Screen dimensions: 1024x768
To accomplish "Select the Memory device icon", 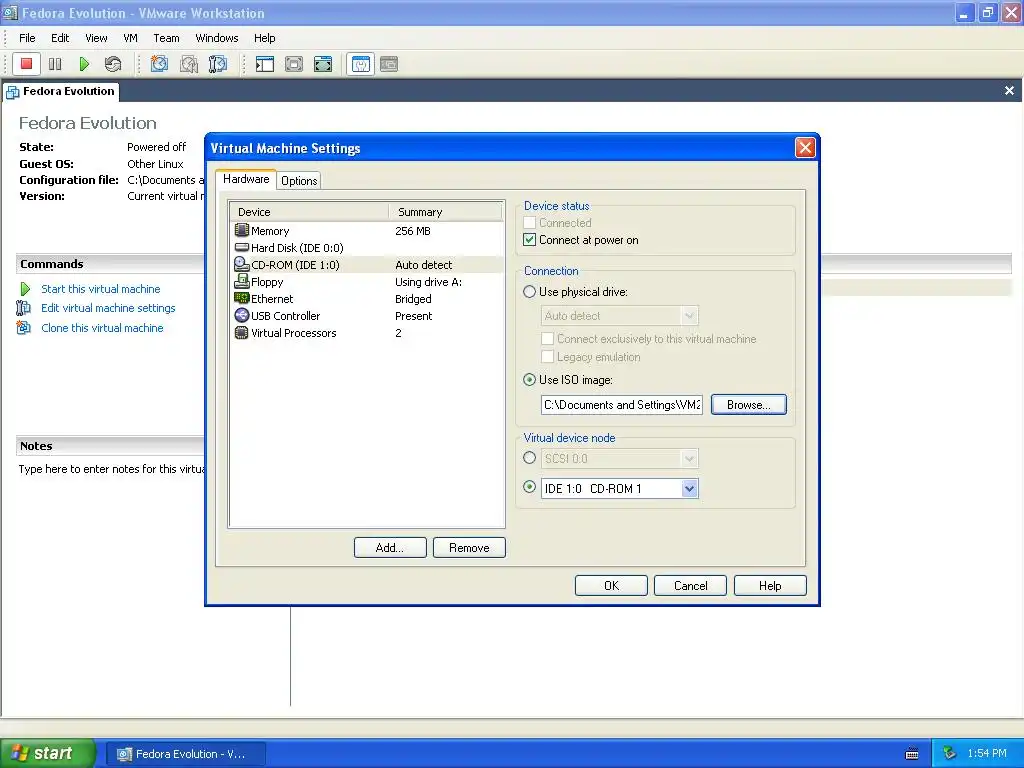I will pos(242,231).
